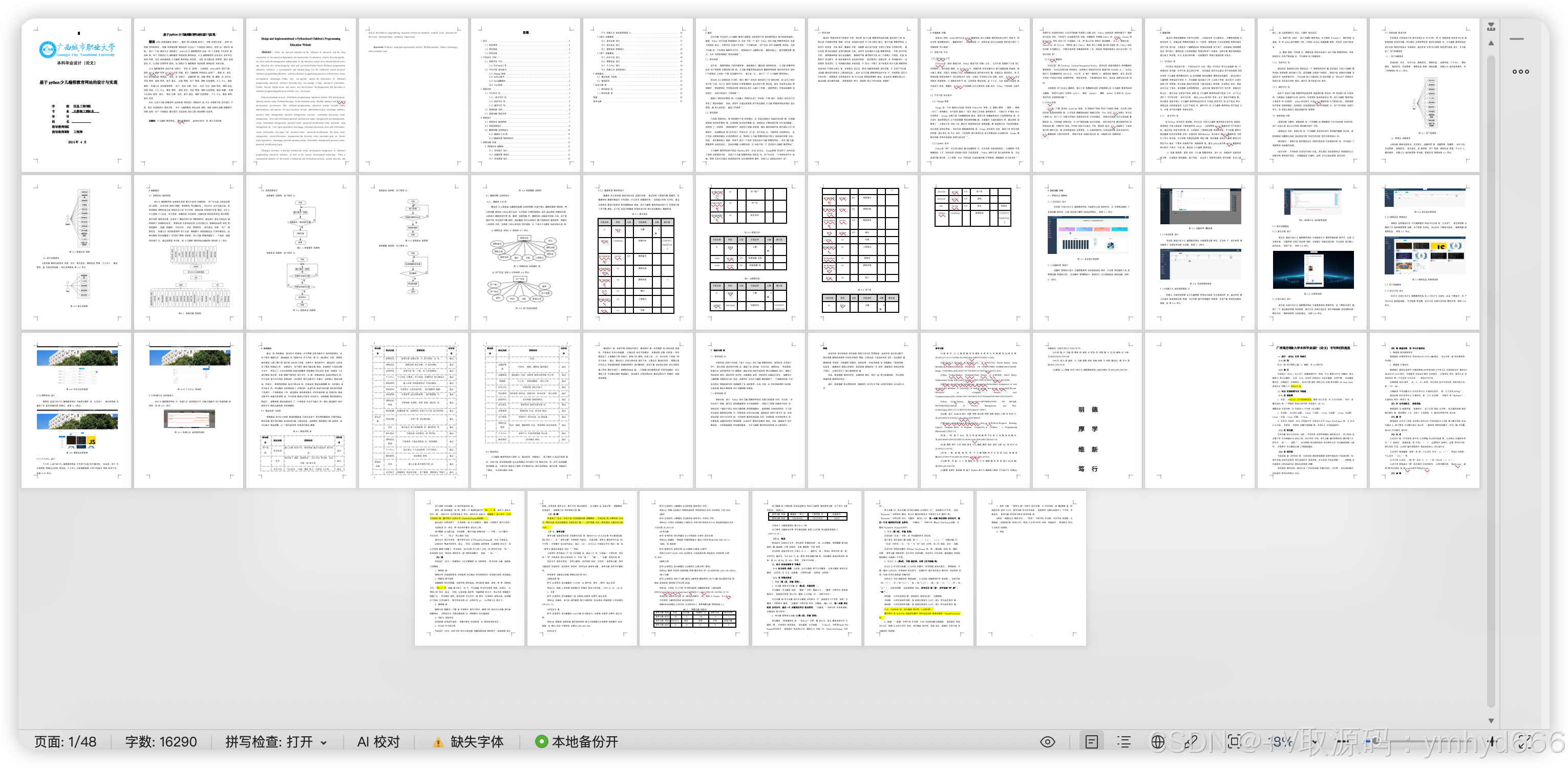This screenshot has height=768, width=1568.
Task: Open page number 页面 1/48 indicator
Action: (65, 742)
